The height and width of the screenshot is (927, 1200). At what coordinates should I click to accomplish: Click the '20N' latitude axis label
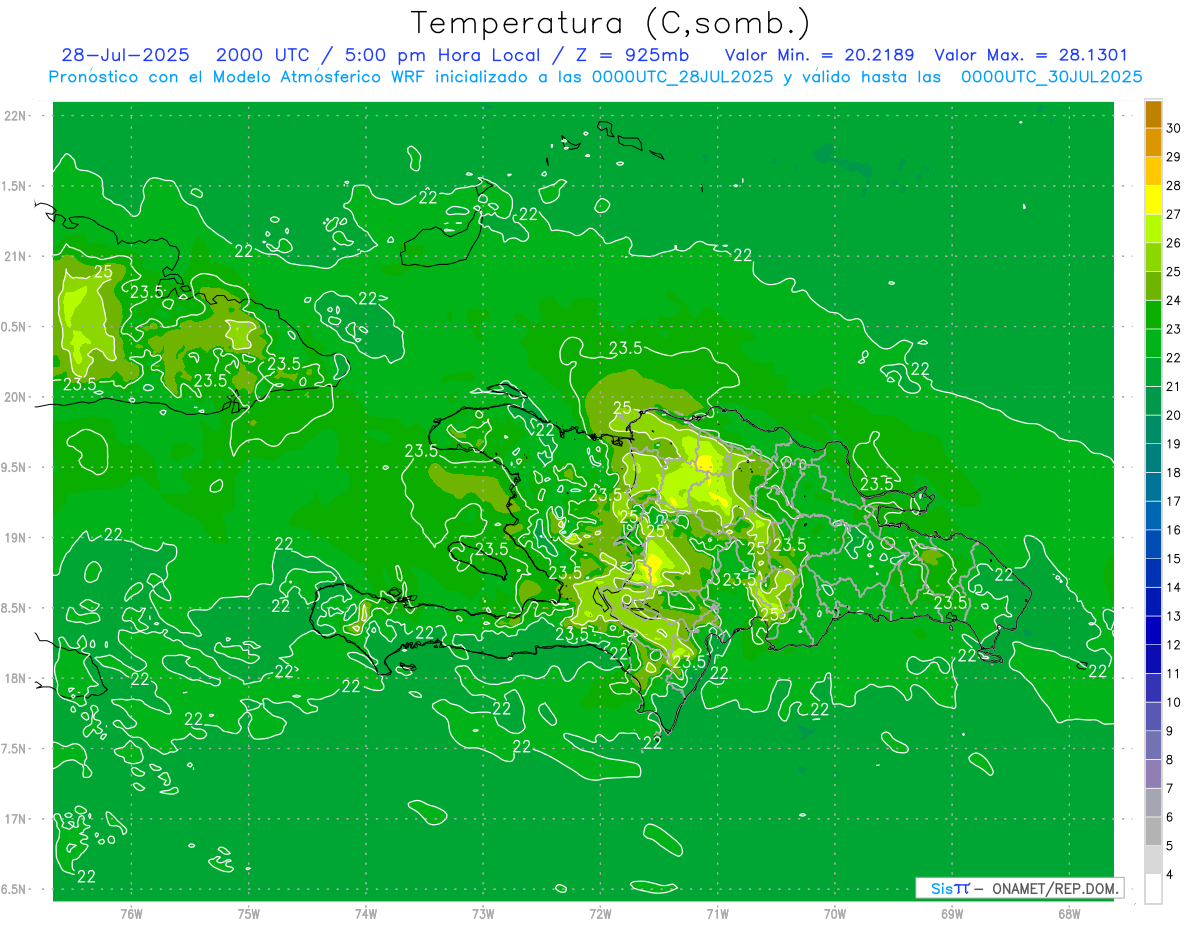(15, 397)
